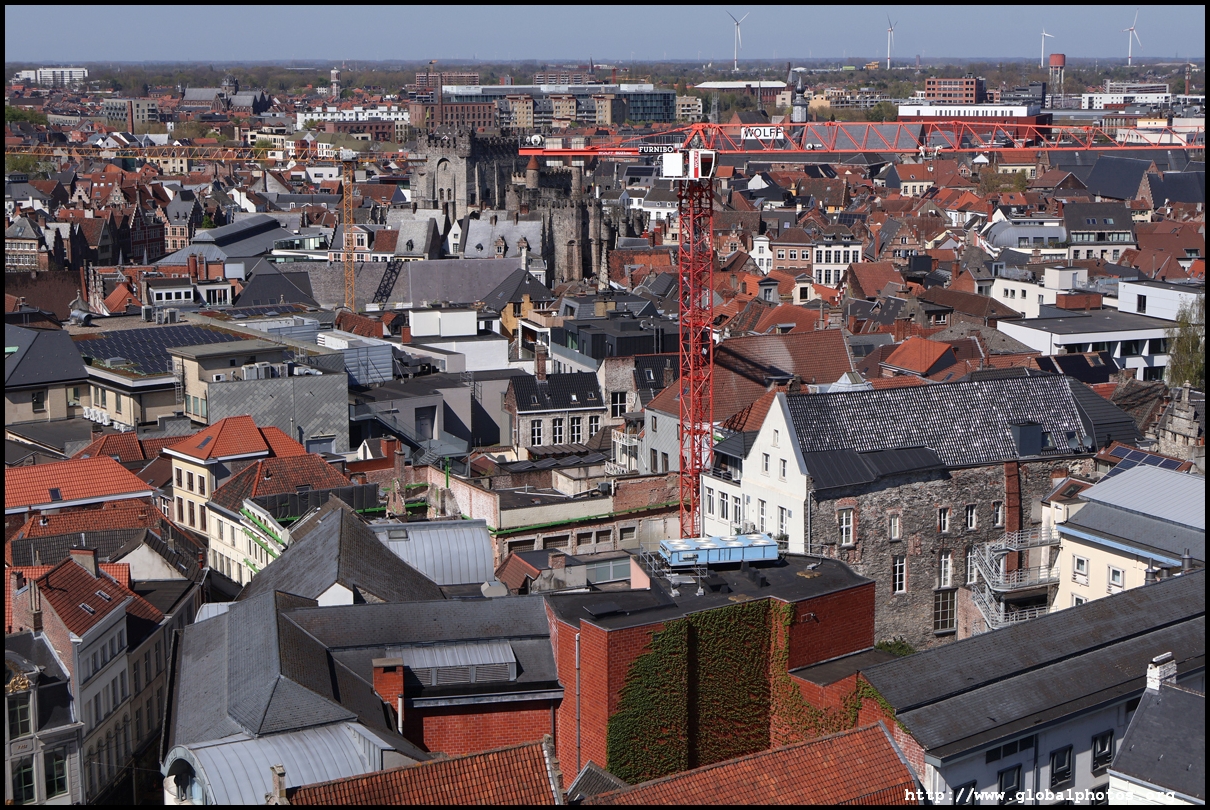Click the white crane operator cabin
This screenshot has width=1210, height=810.
688,165
